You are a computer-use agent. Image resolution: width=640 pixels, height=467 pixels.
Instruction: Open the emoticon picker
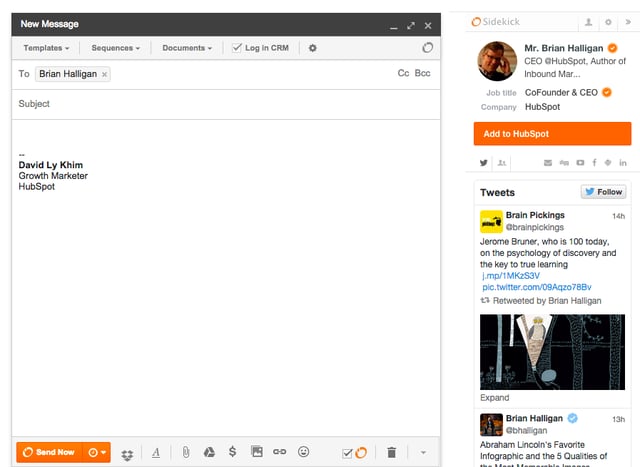tap(303, 451)
